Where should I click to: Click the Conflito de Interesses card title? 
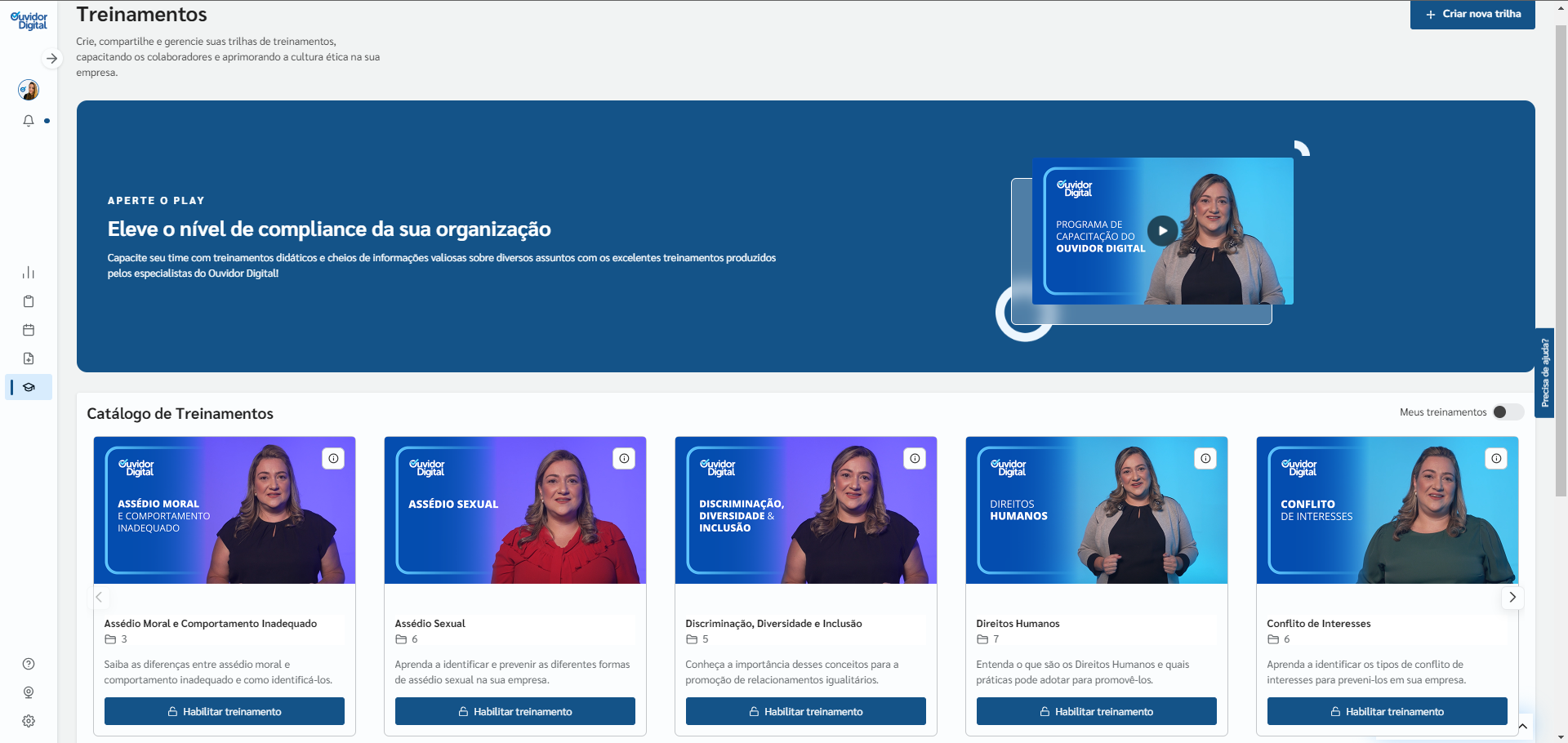(1319, 624)
